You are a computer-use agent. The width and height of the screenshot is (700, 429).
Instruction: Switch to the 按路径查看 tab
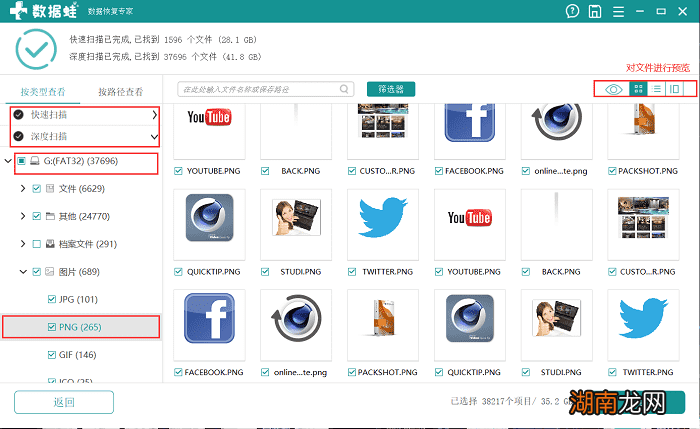click(120, 91)
